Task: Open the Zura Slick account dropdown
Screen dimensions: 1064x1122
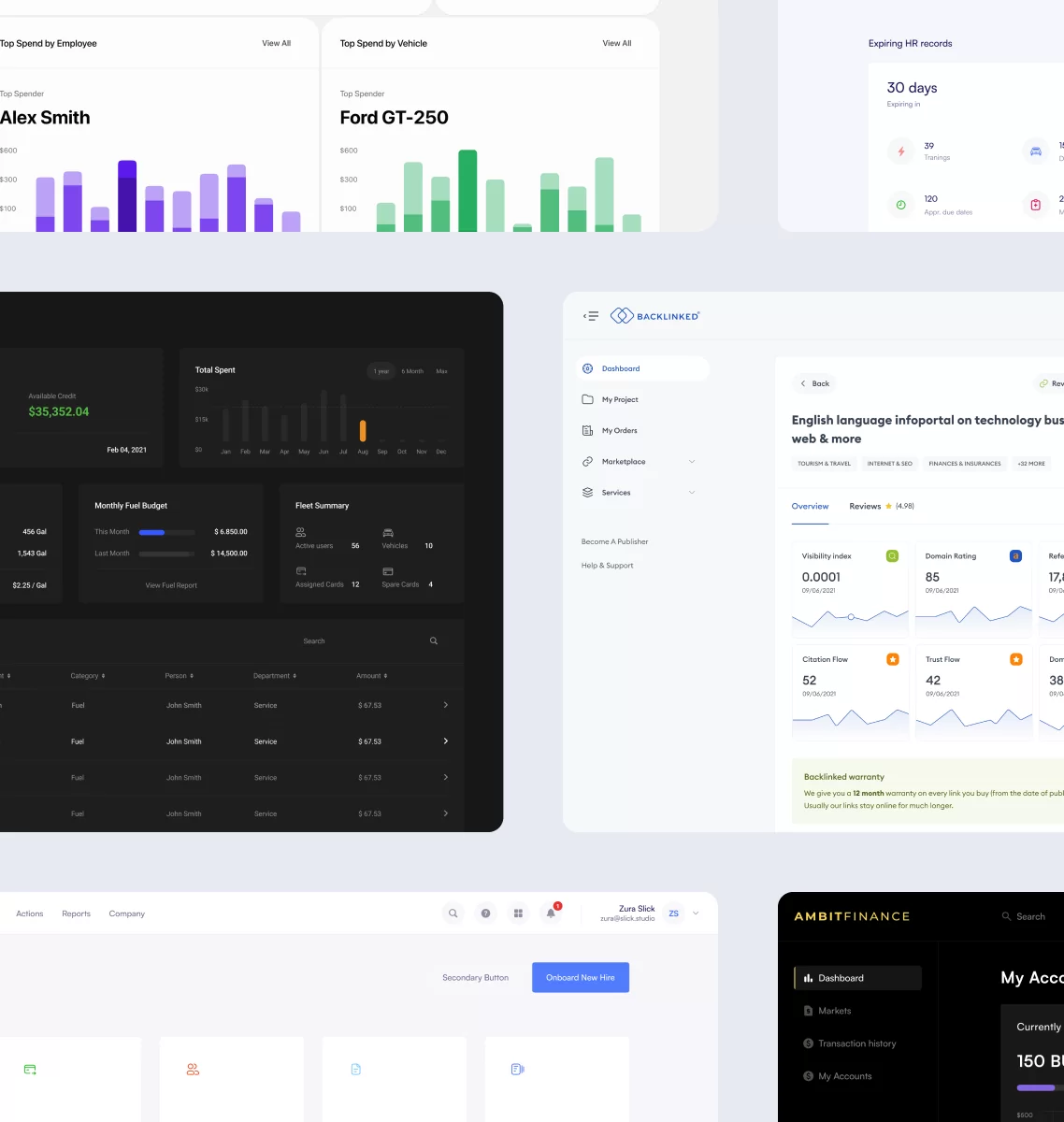Action: click(x=696, y=913)
